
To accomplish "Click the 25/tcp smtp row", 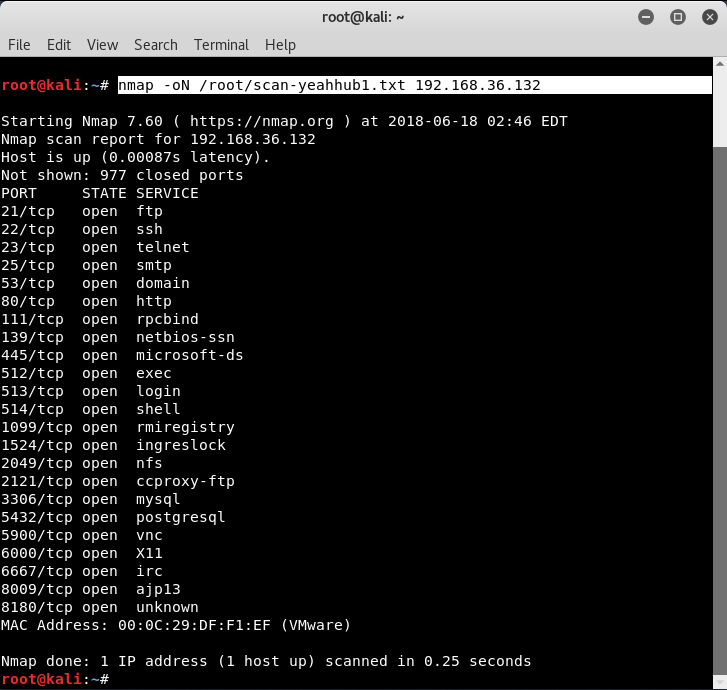I will [x=86, y=265].
